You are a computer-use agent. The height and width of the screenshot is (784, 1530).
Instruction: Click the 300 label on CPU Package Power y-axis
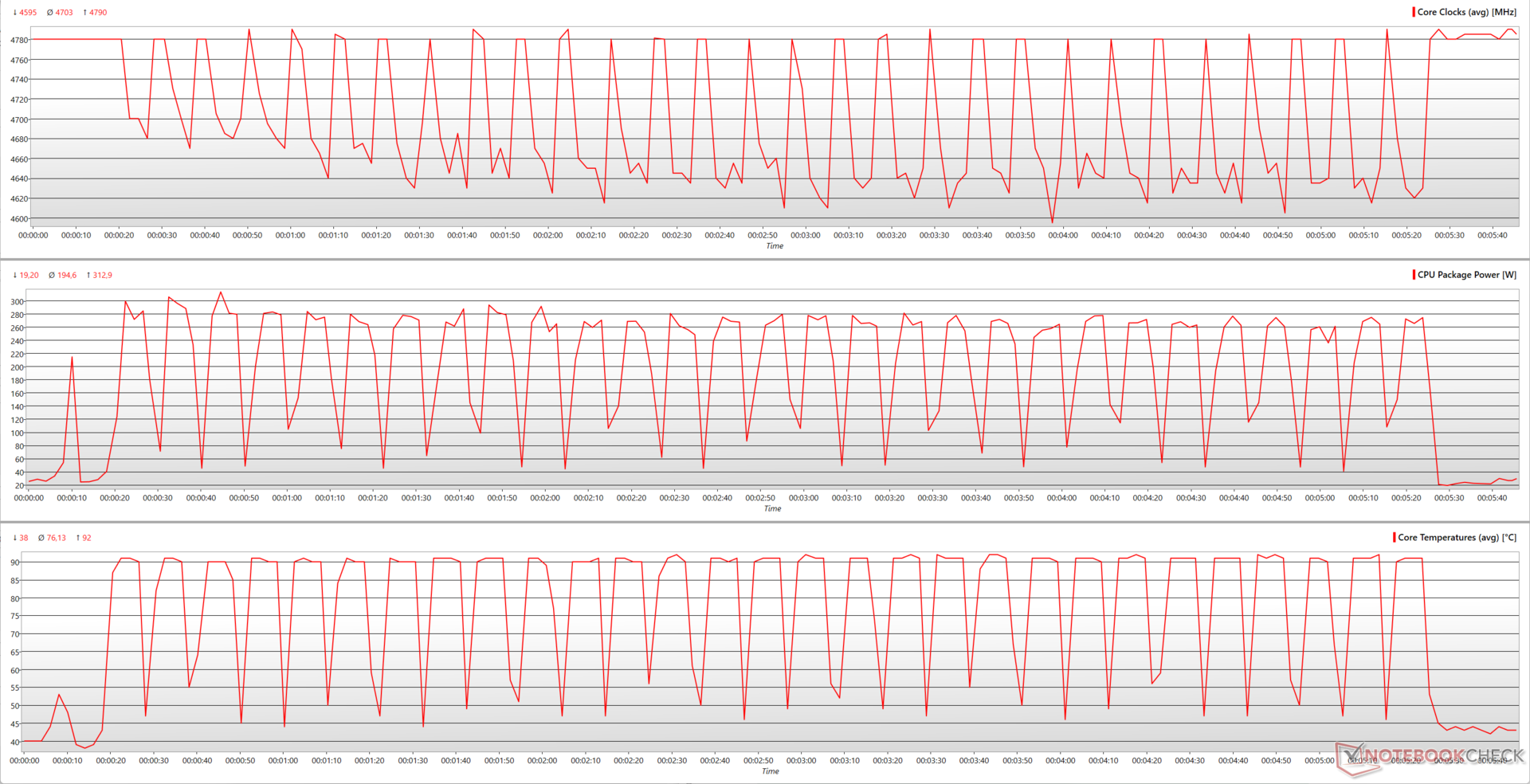click(17, 302)
